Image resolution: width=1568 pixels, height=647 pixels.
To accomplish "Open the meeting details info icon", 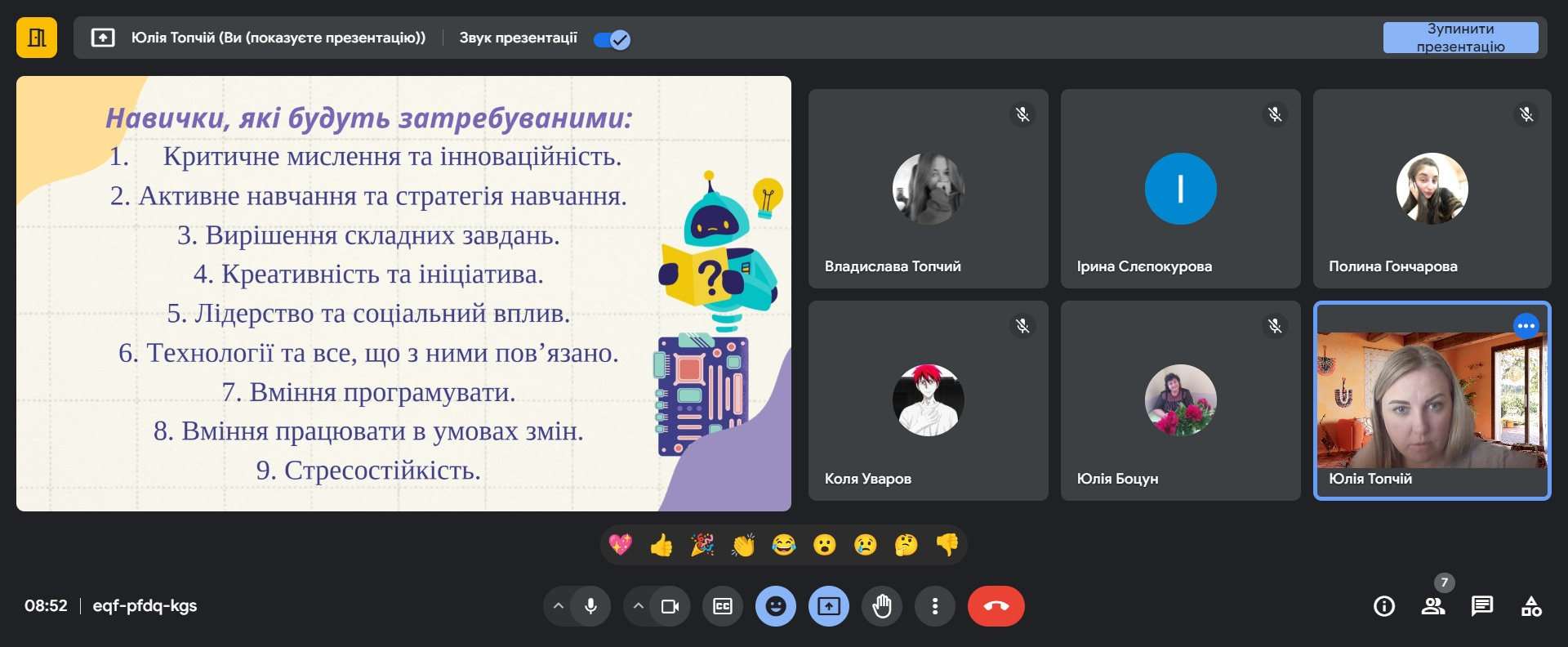I will click(1384, 606).
